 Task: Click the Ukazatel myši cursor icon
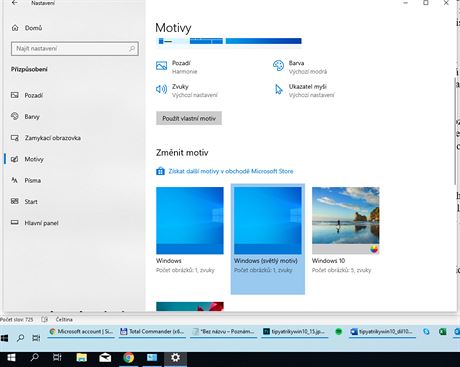click(x=278, y=89)
